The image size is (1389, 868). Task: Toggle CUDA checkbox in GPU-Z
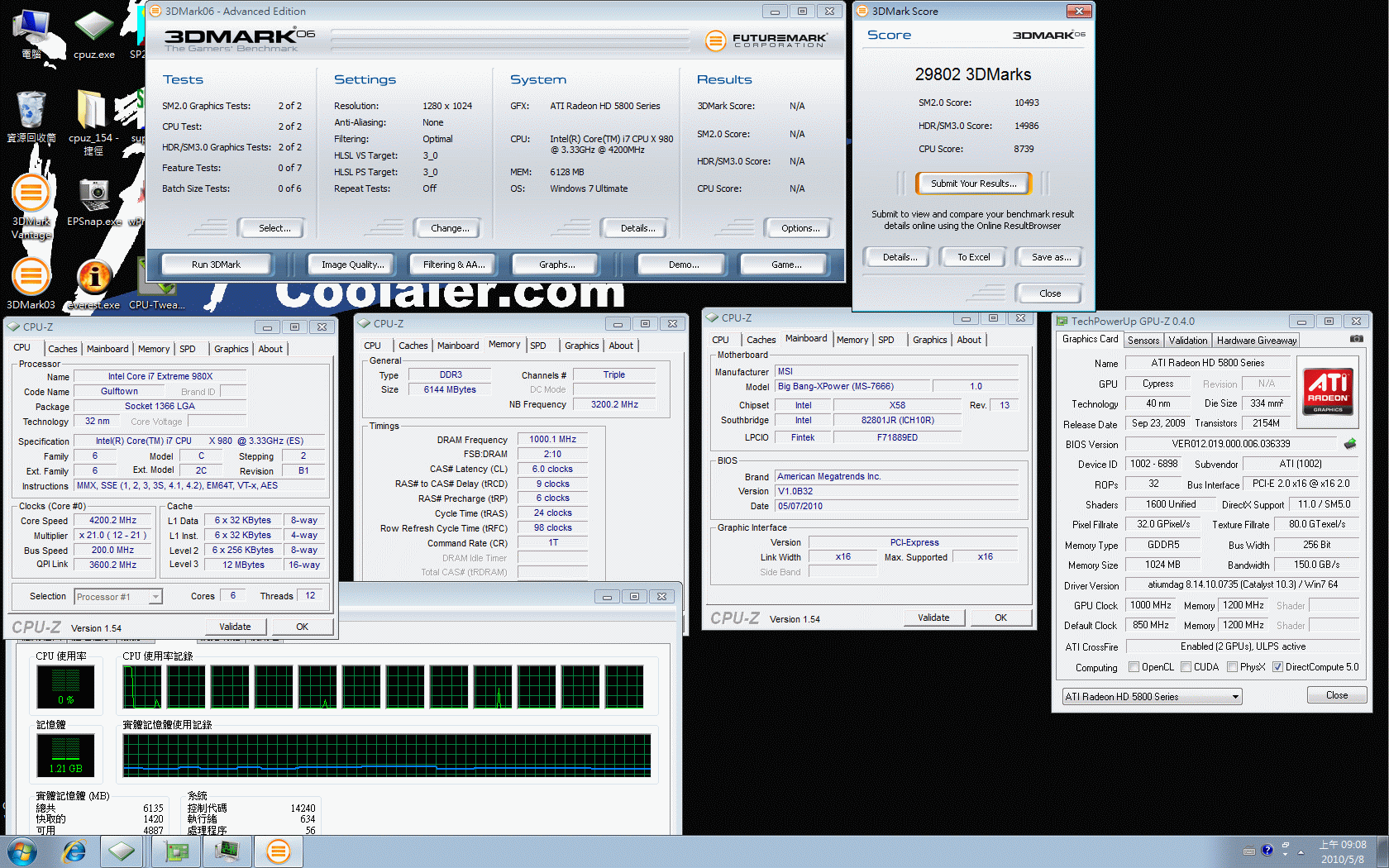1186,667
